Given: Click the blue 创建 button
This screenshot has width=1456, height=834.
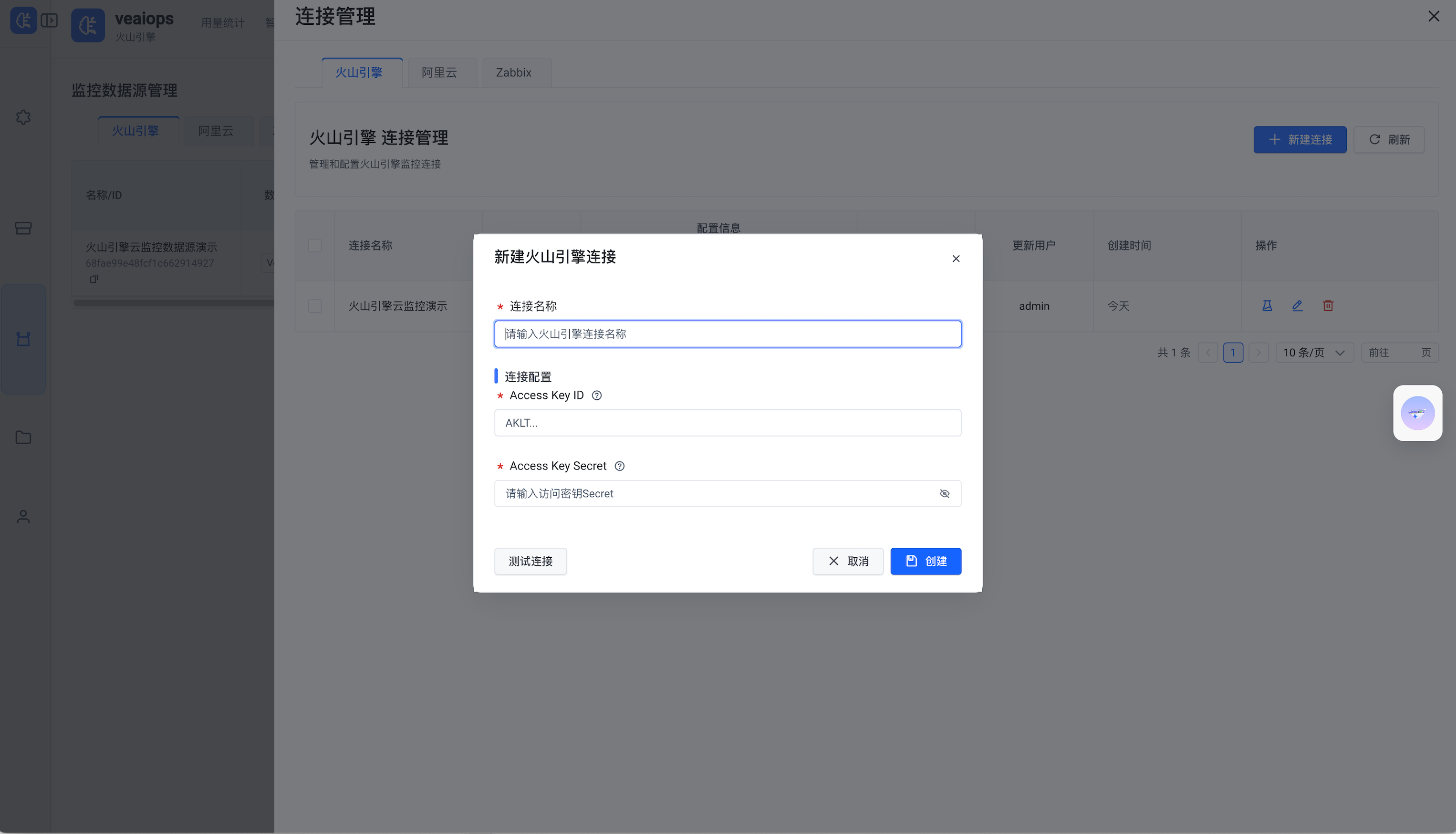Looking at the screenshot, I should (926, 561).
